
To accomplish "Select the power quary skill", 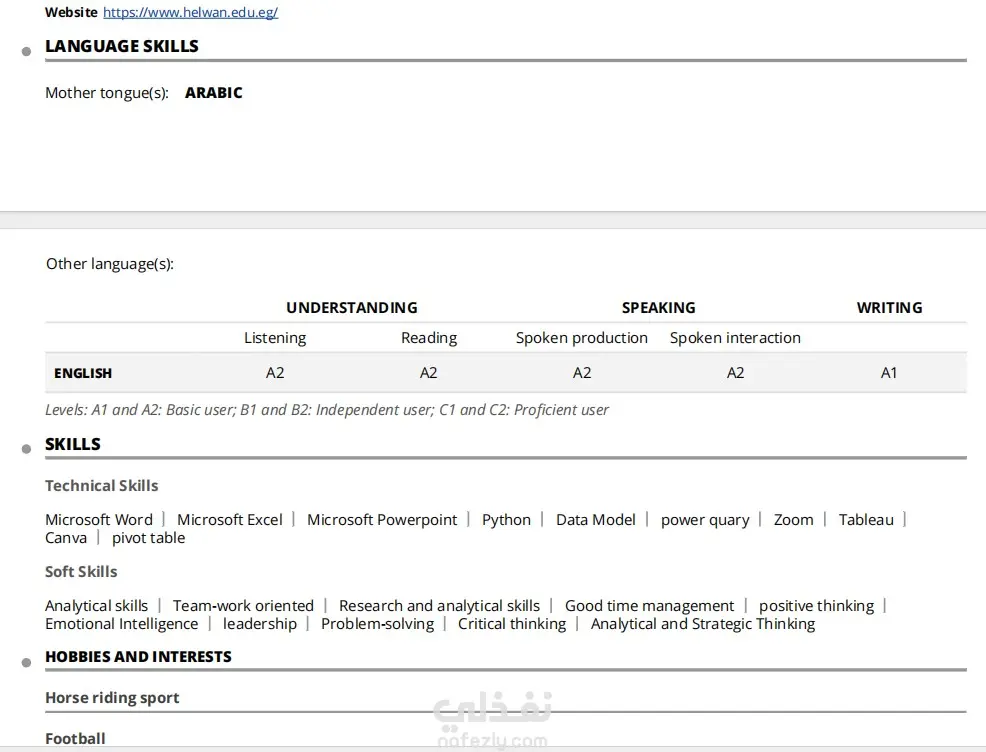I will pyautogui.click(x=705, y=521).
